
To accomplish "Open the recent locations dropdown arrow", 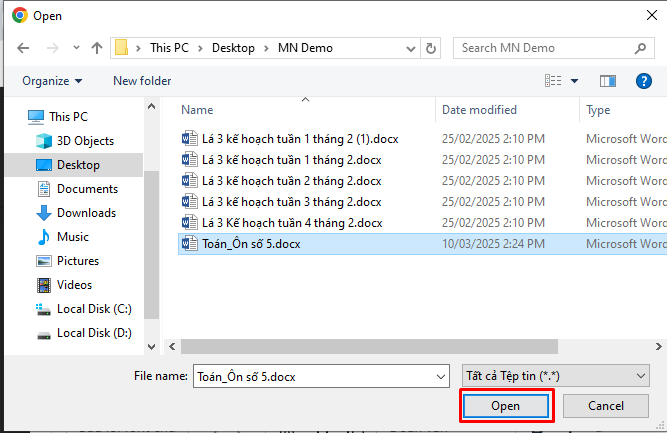I will click(x=76, y=48).
